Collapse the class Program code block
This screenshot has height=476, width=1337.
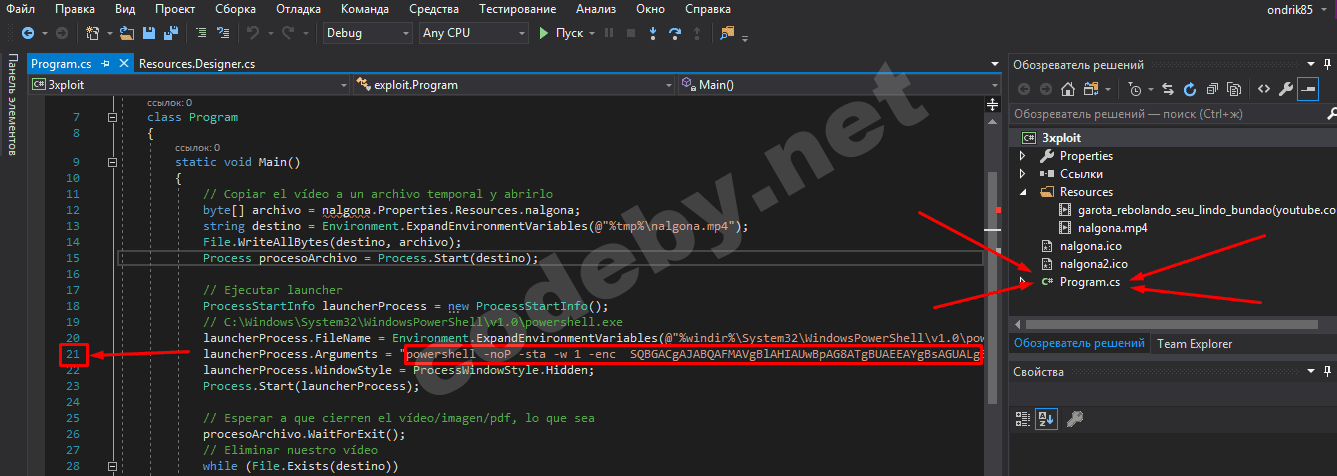coord(111,117)
